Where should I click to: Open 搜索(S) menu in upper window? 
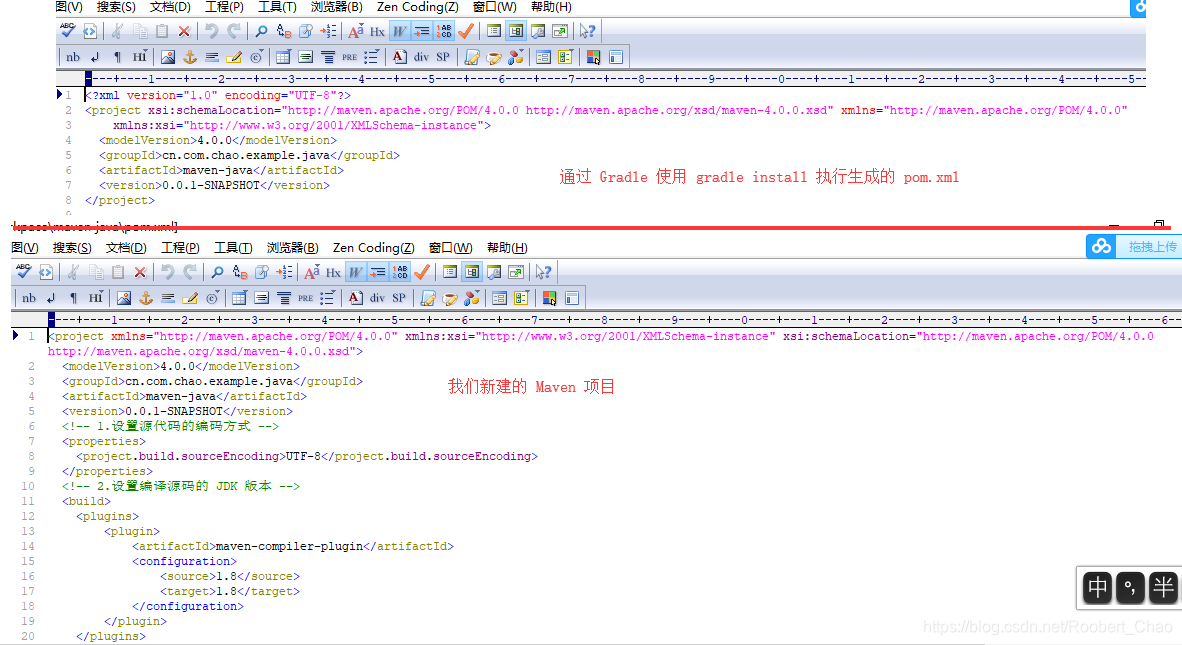pyautogui.click(x=116, y=7)
